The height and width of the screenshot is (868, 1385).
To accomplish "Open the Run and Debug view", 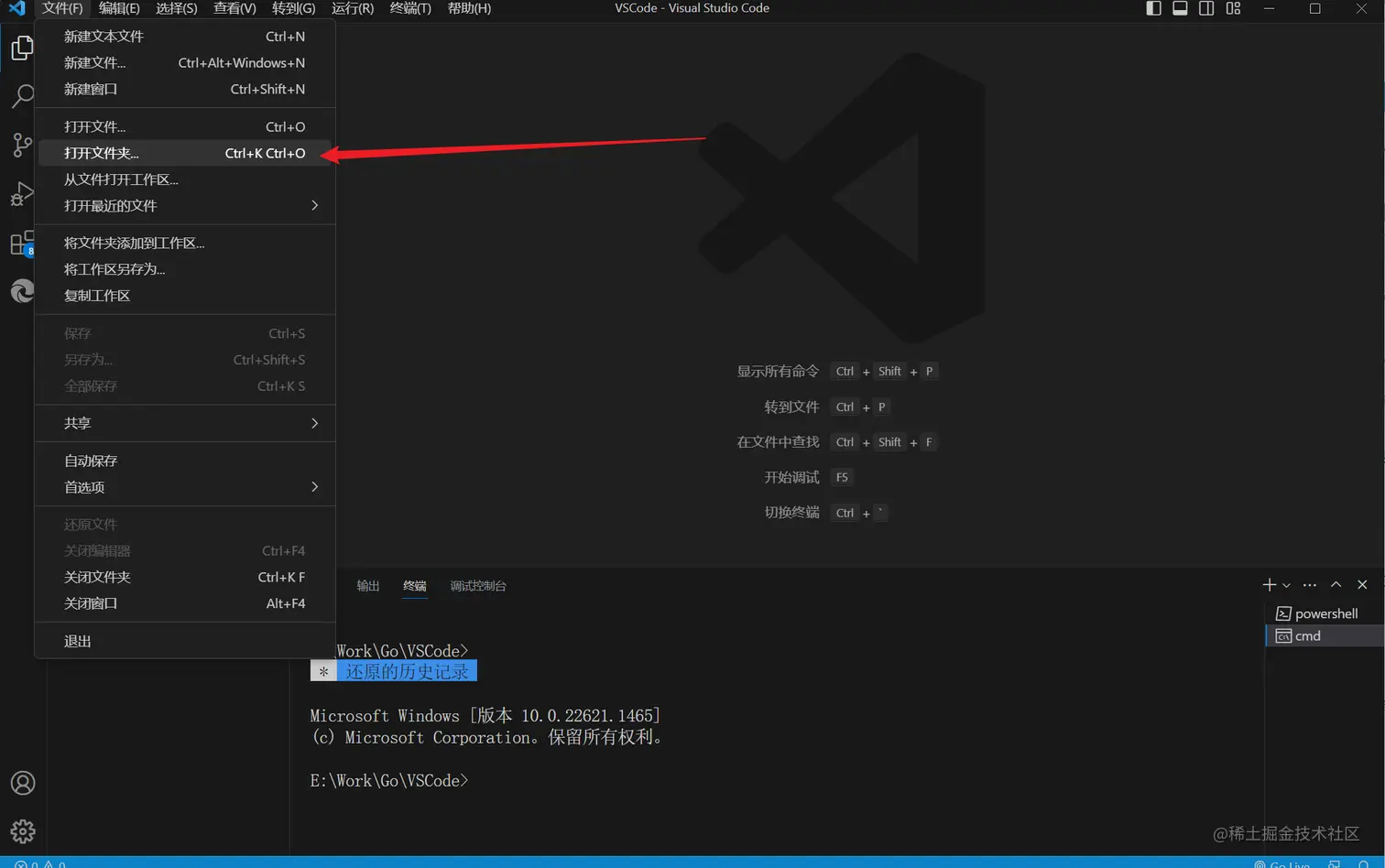I will click(22, 193).
